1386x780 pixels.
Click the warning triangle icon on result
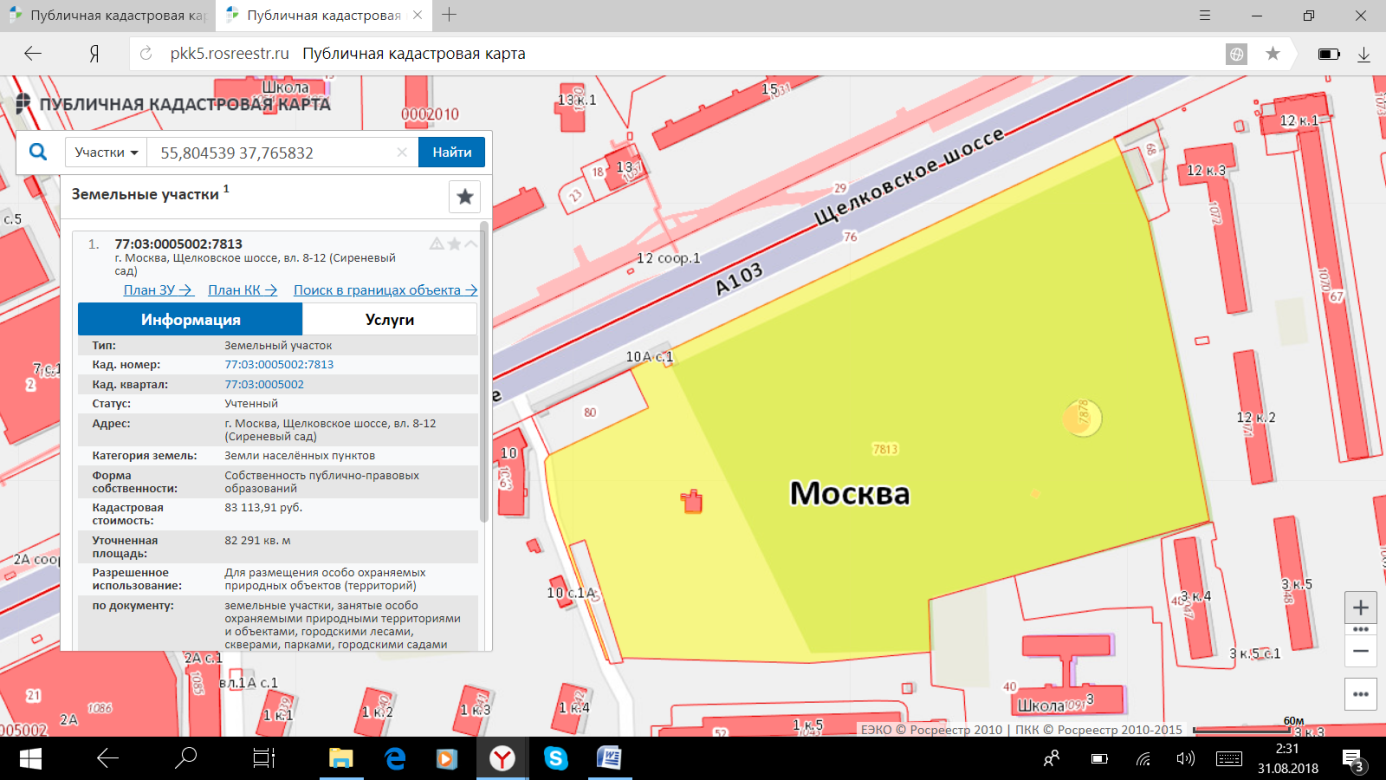coord(437,244)
